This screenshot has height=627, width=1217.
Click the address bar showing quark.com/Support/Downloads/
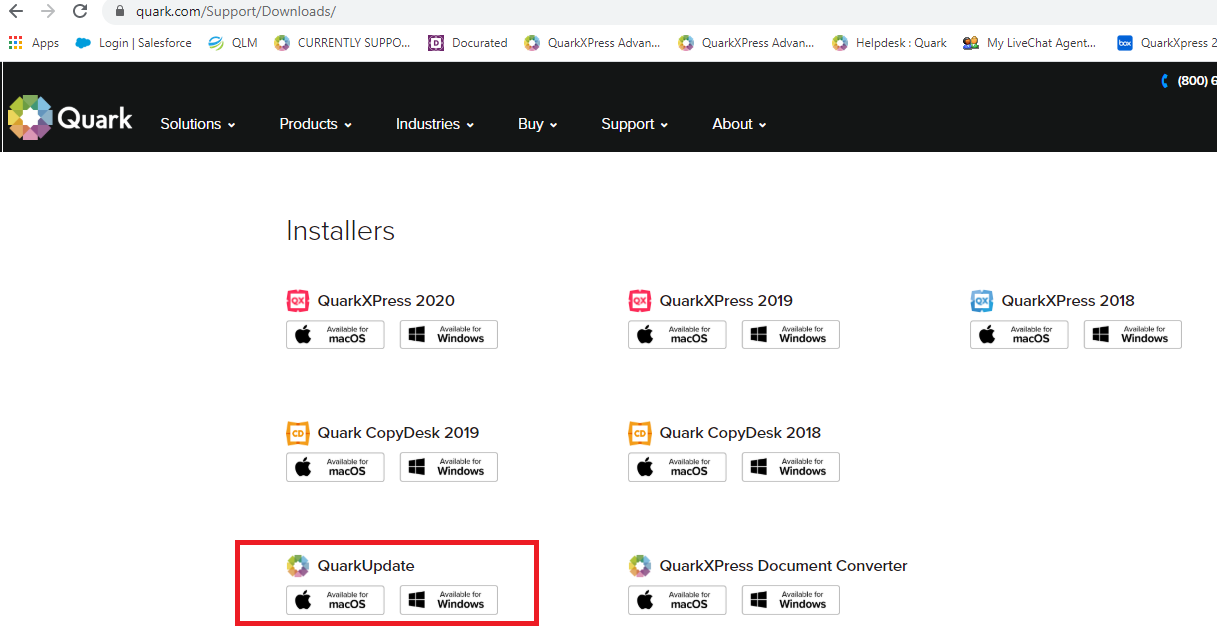tap(659, 12)
